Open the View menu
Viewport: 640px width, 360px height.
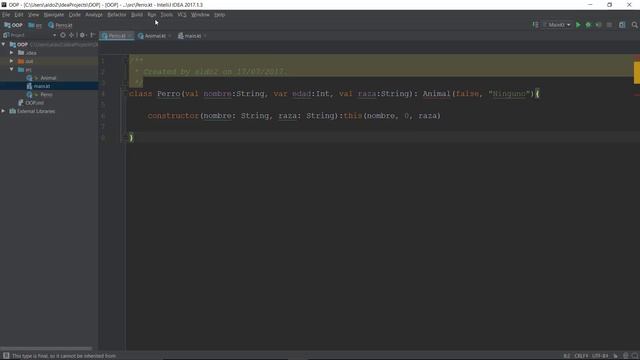tap(33, 15)
